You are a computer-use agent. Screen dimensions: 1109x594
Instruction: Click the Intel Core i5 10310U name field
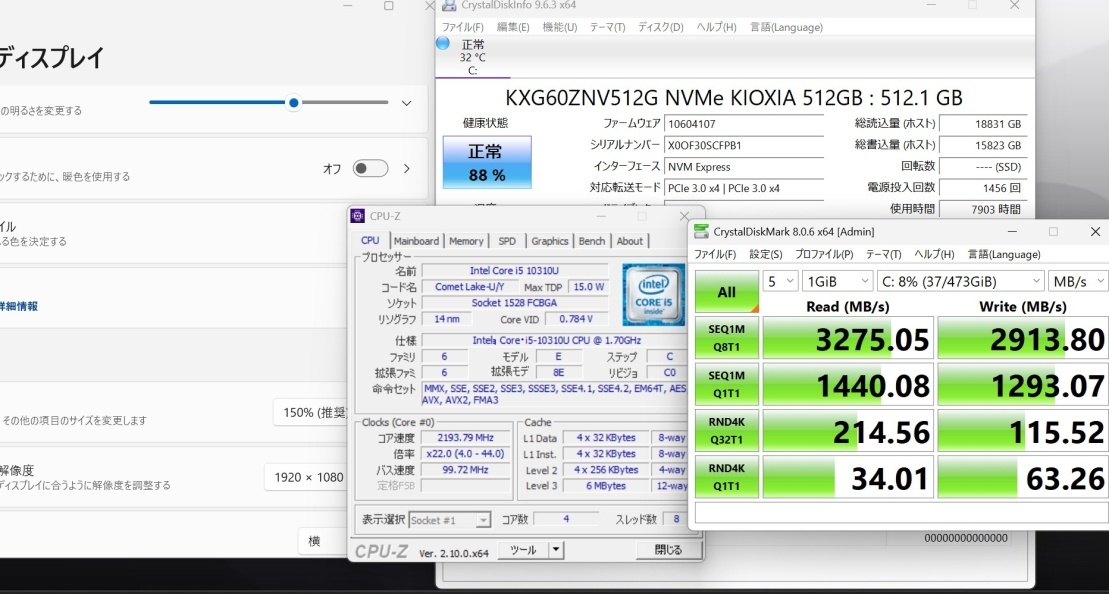coord(515,271)
